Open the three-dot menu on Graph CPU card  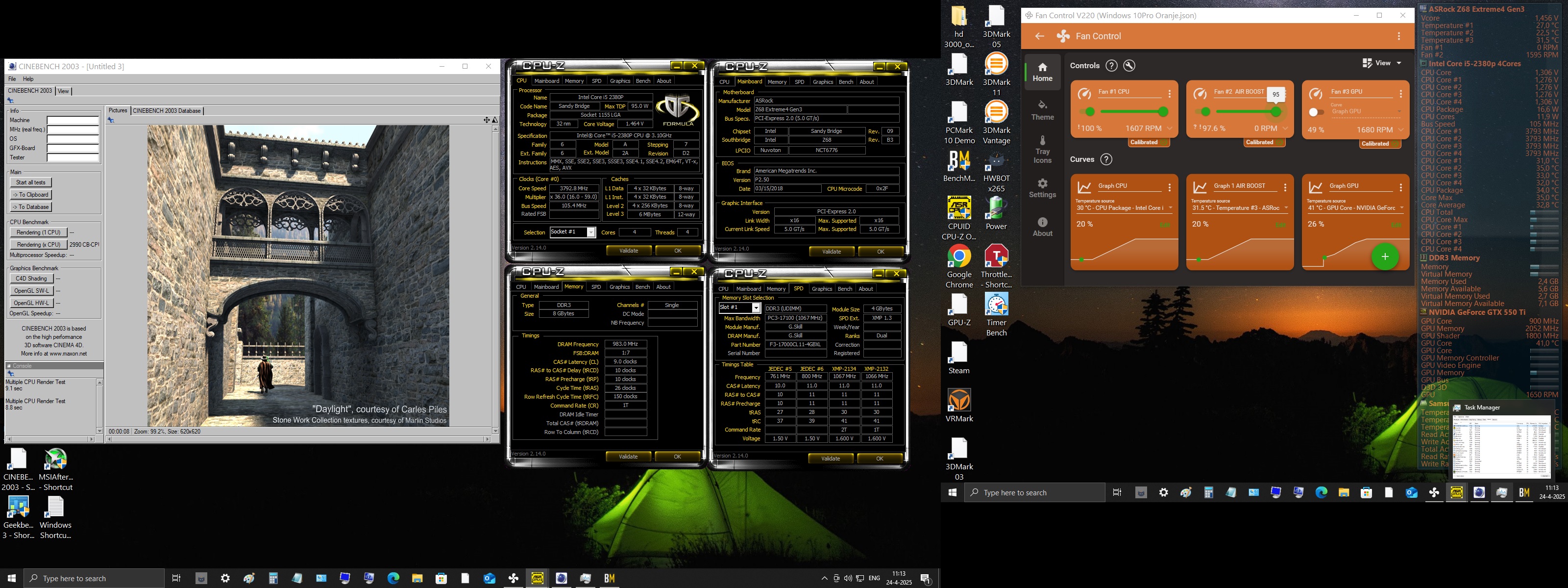point(1169,188)
